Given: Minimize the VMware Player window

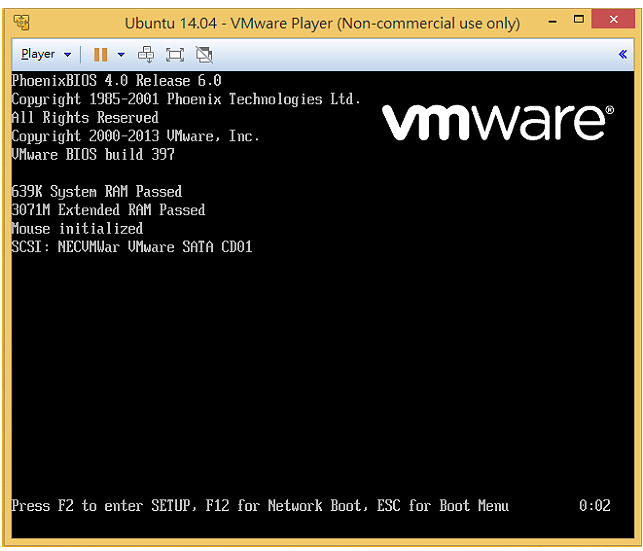Looking at the screenshot, I should [553, 21].
